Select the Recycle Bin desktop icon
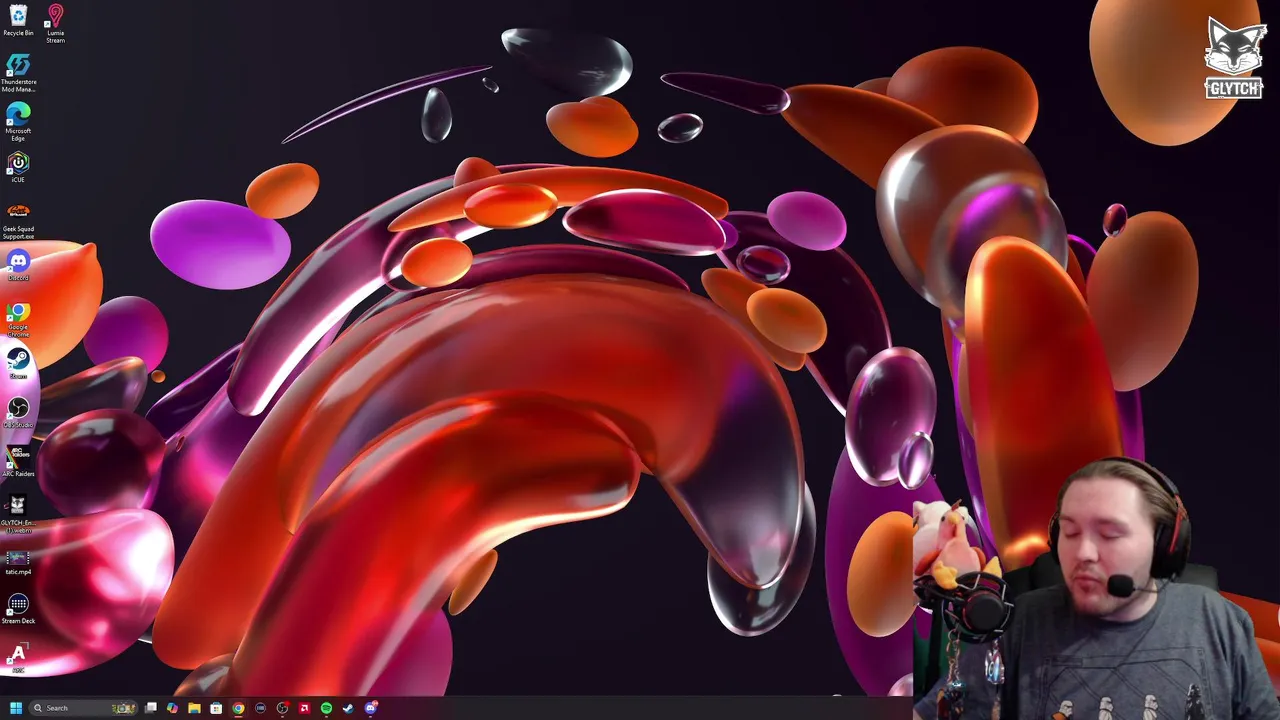 (x=18, y=20)
